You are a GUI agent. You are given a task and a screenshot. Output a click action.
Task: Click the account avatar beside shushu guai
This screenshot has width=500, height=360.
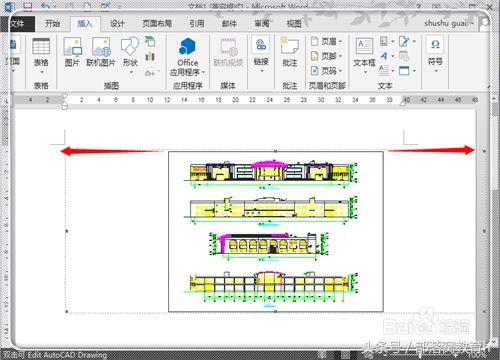click(484, 23)
